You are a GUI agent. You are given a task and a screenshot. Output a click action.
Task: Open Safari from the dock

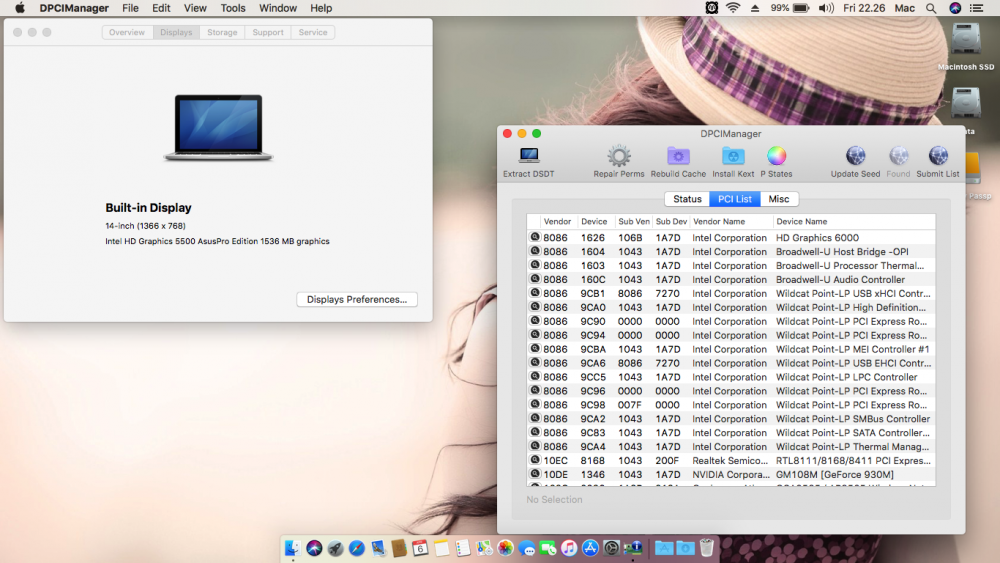pos(357,548)
